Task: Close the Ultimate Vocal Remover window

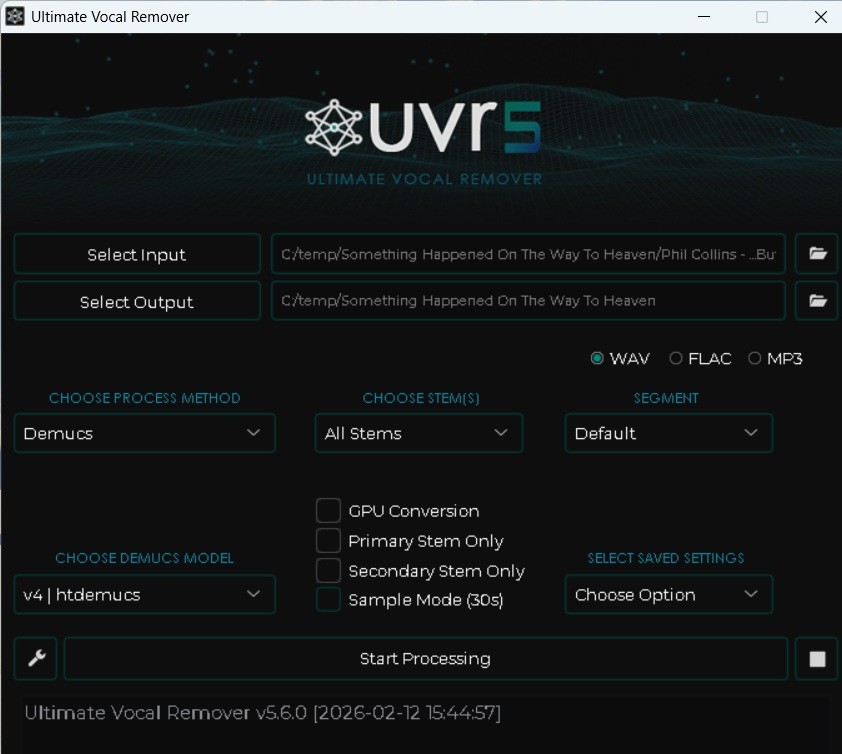Action: pyautogui.click(x=820, y=17)
